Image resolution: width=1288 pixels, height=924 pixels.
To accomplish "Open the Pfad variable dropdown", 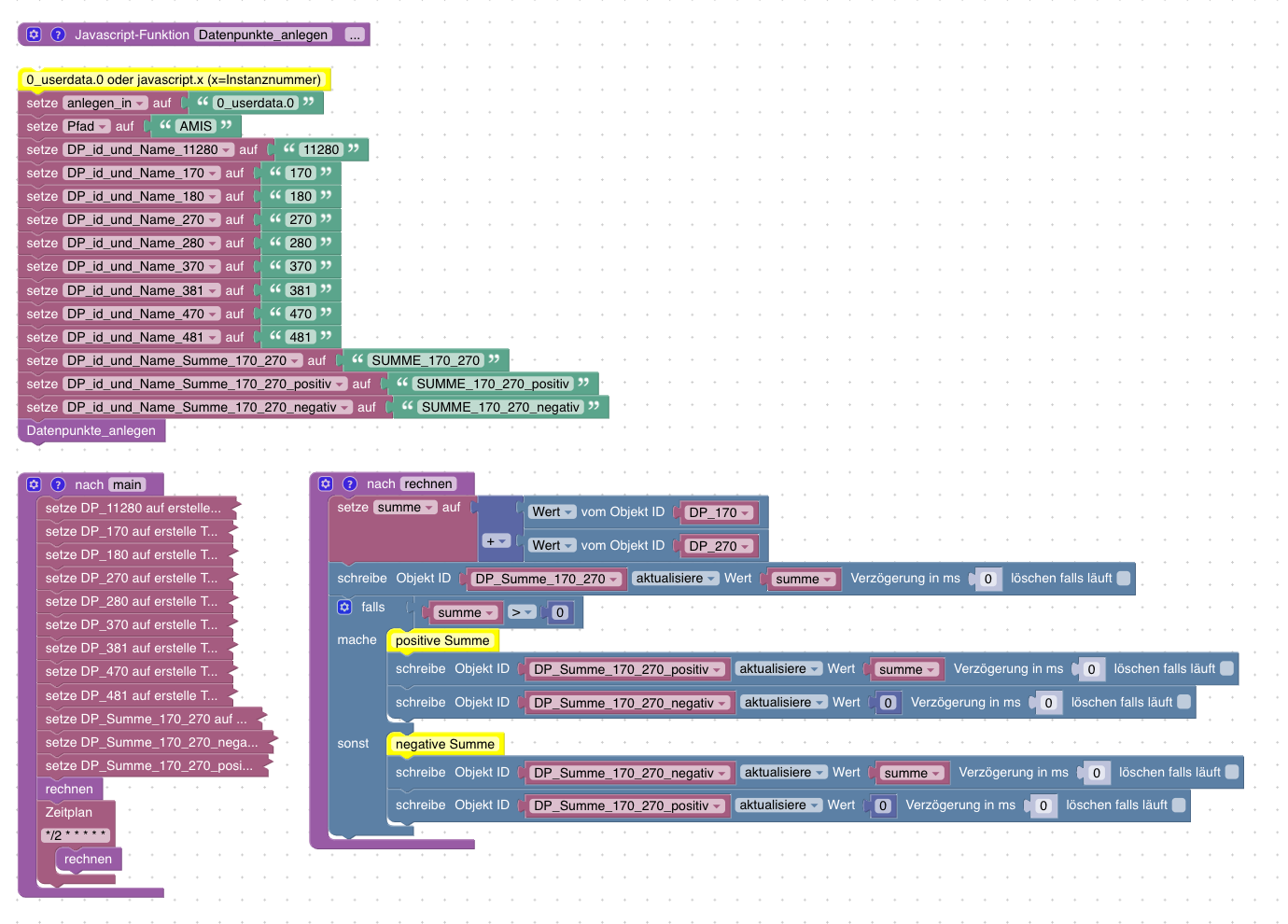I will (87, 126).
